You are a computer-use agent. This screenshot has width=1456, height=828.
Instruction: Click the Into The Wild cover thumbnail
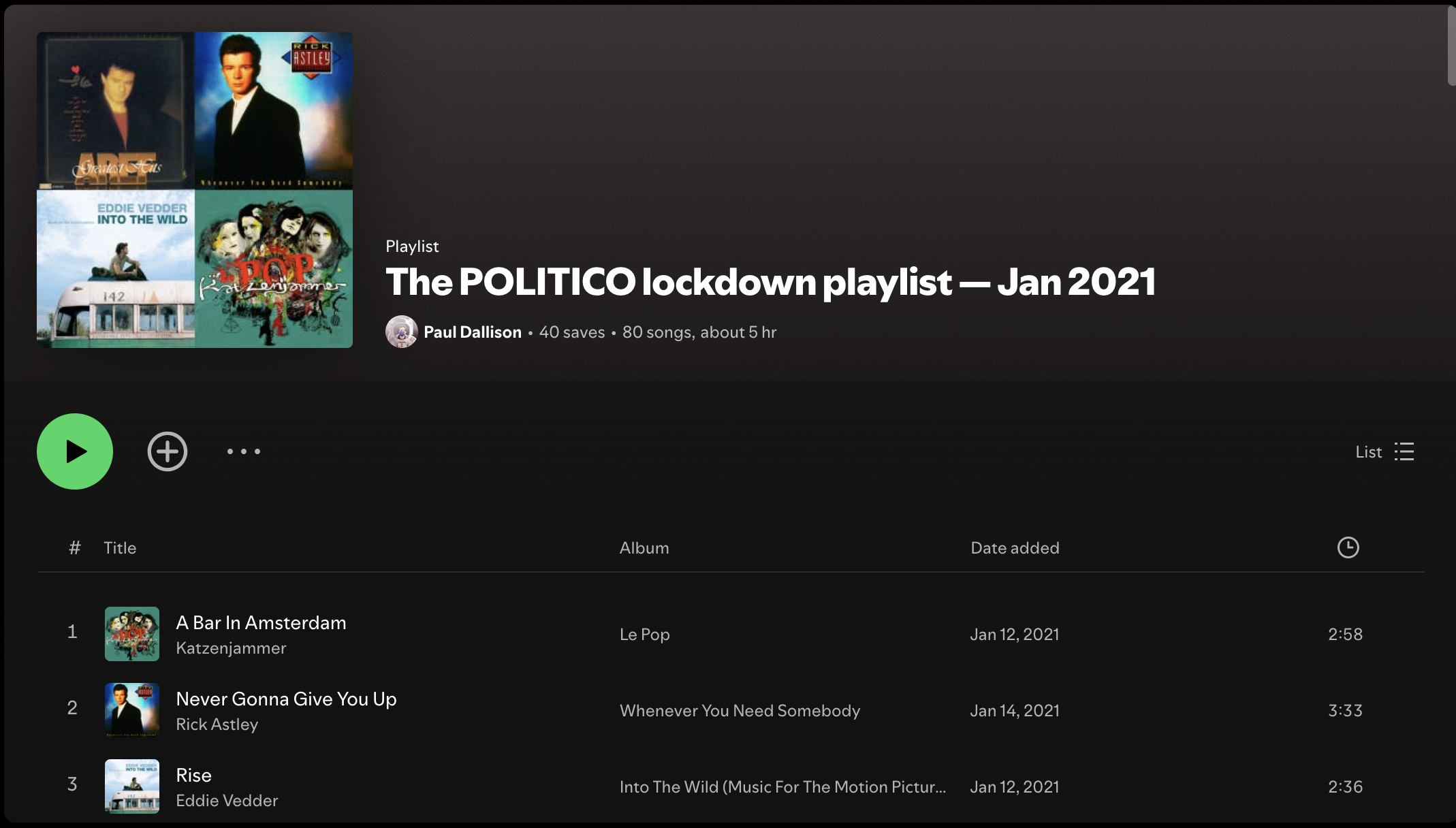click(x=132, y=786)
